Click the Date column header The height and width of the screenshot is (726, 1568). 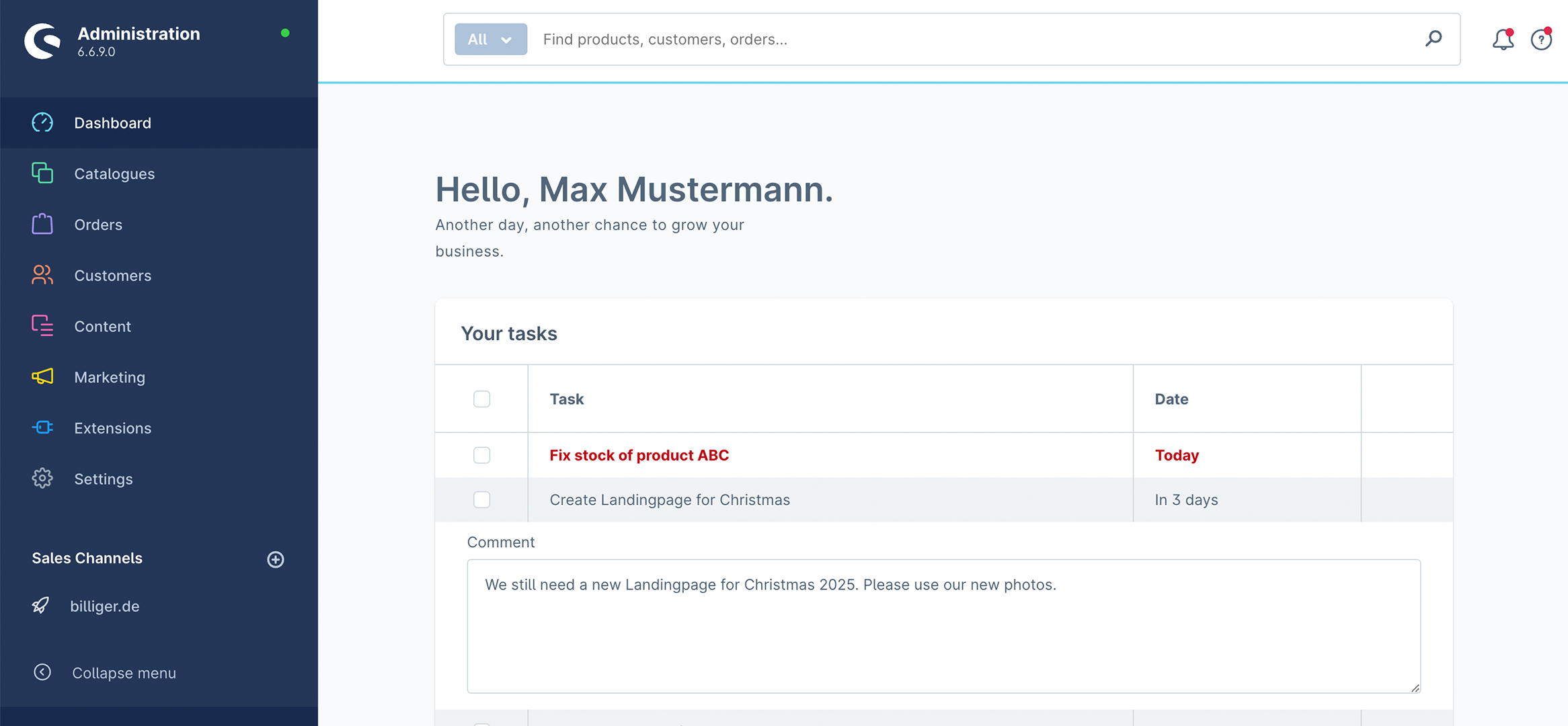point(1171,399)
